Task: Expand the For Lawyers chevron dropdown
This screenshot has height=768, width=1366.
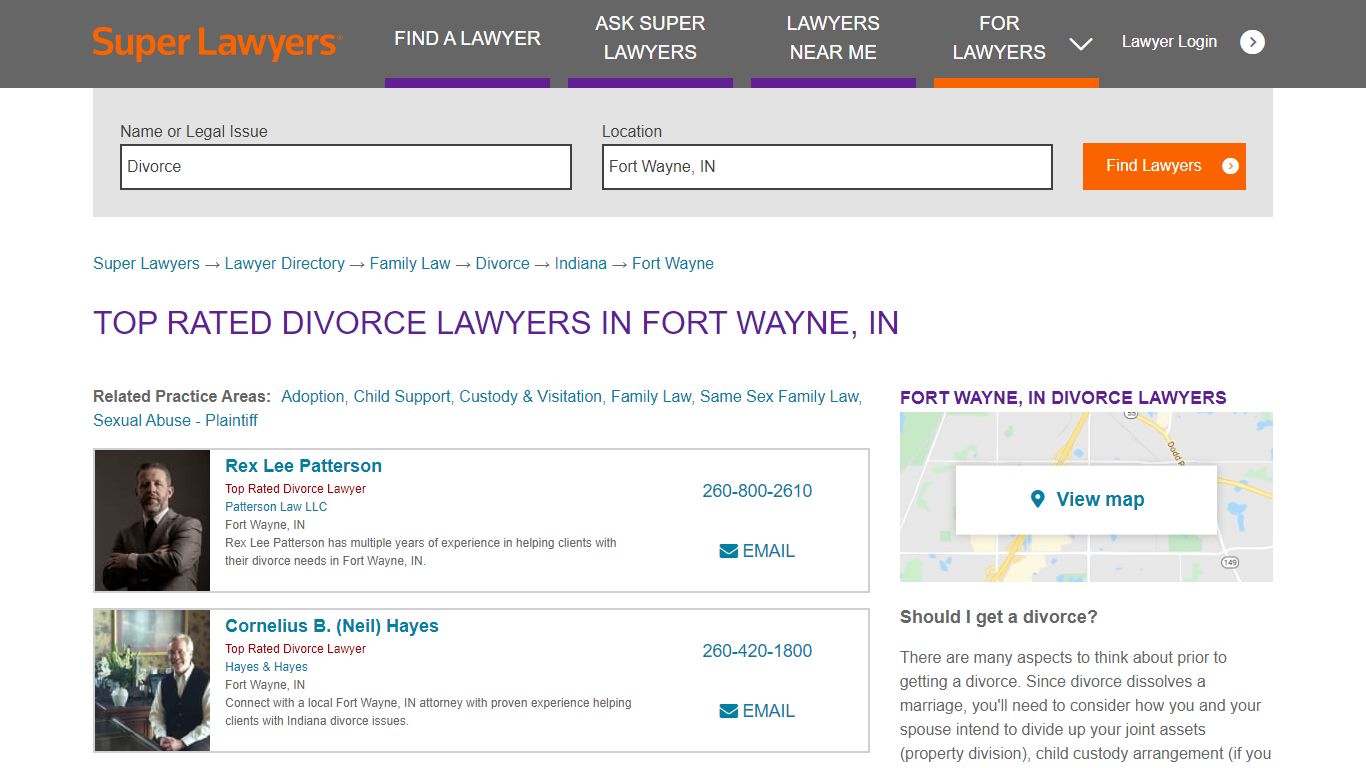Action: pyautogui.click(x=1080, y=43)
